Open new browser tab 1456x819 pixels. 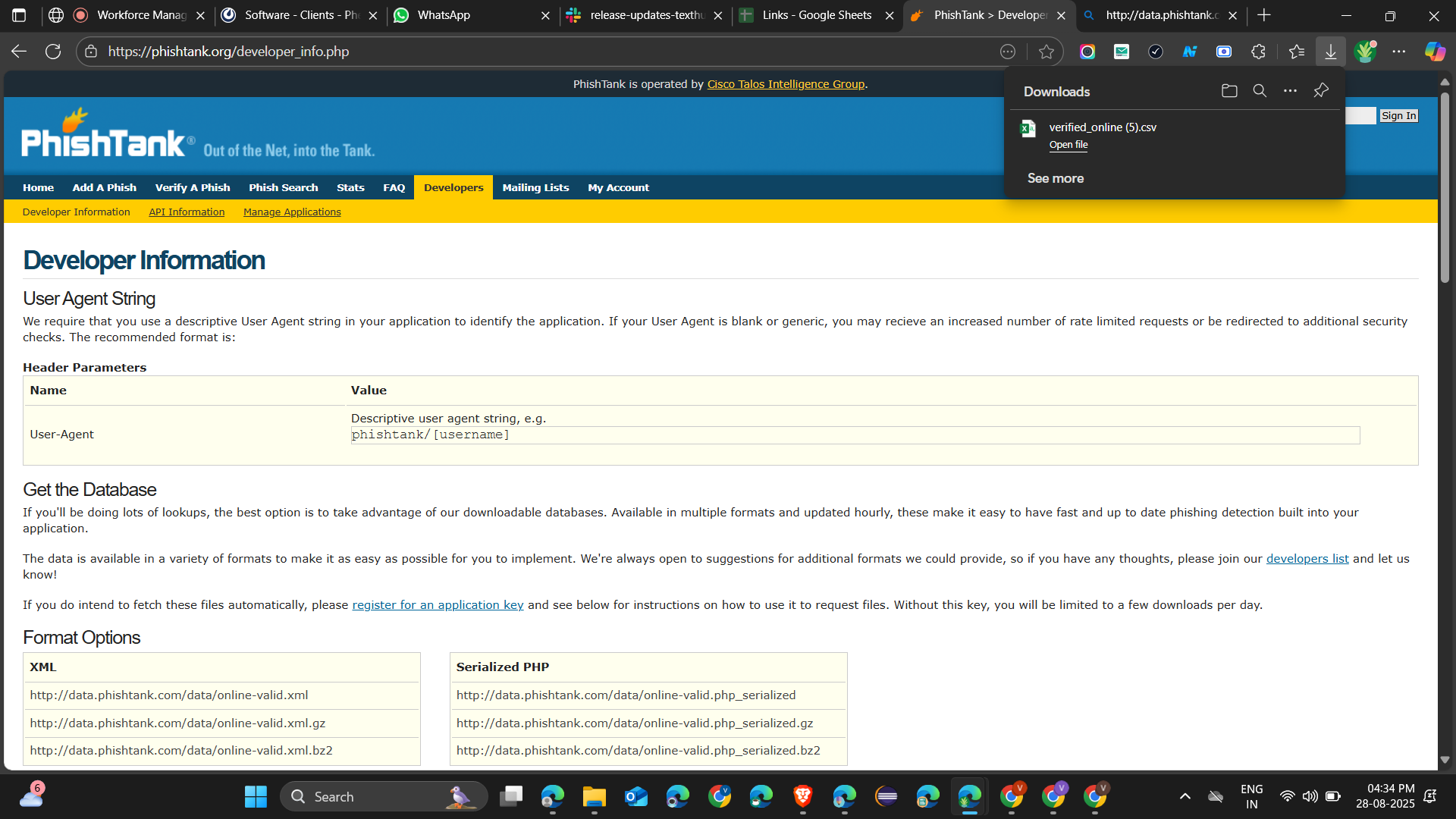(1264, 15)
